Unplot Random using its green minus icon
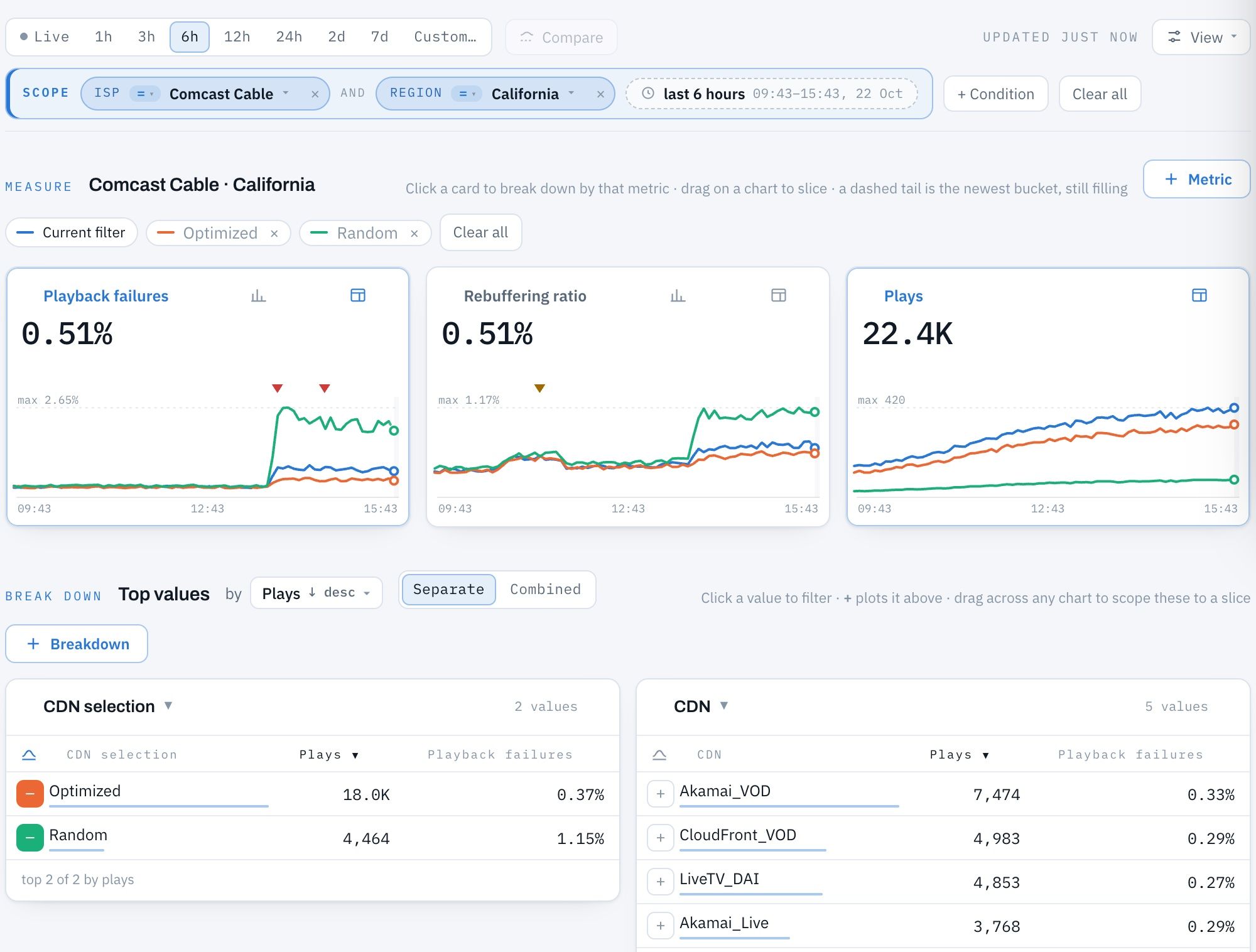This screenshot has height=952, width=1256. pos(30,838)
